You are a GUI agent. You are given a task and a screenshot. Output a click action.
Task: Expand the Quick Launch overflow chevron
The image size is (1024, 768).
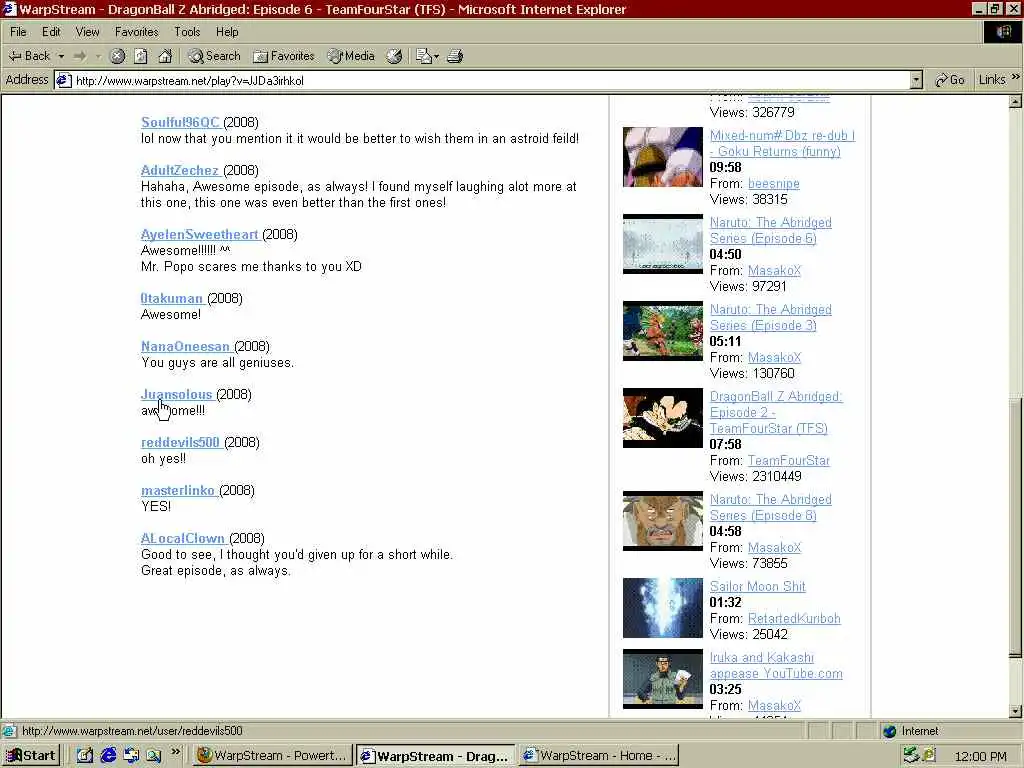[175, 752]
